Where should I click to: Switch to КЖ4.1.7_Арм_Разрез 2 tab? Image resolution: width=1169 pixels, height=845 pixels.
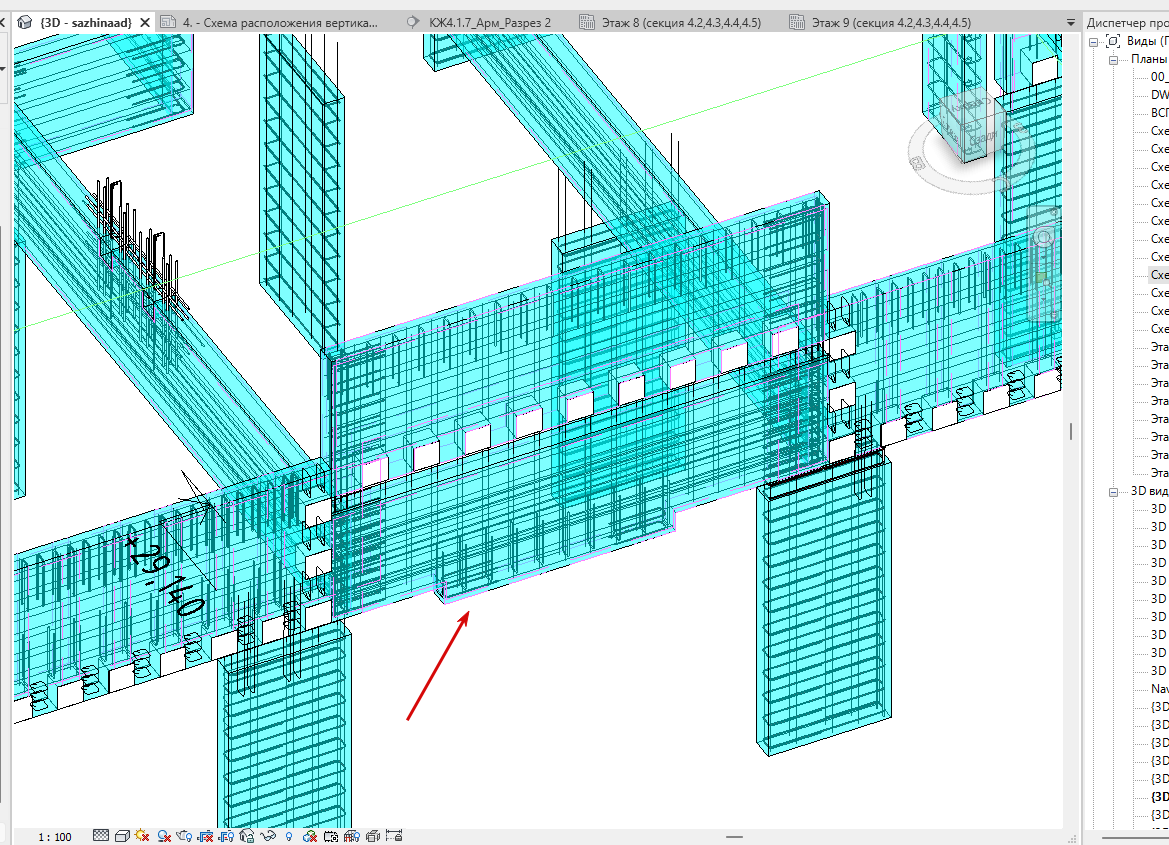tap(488, 22)
